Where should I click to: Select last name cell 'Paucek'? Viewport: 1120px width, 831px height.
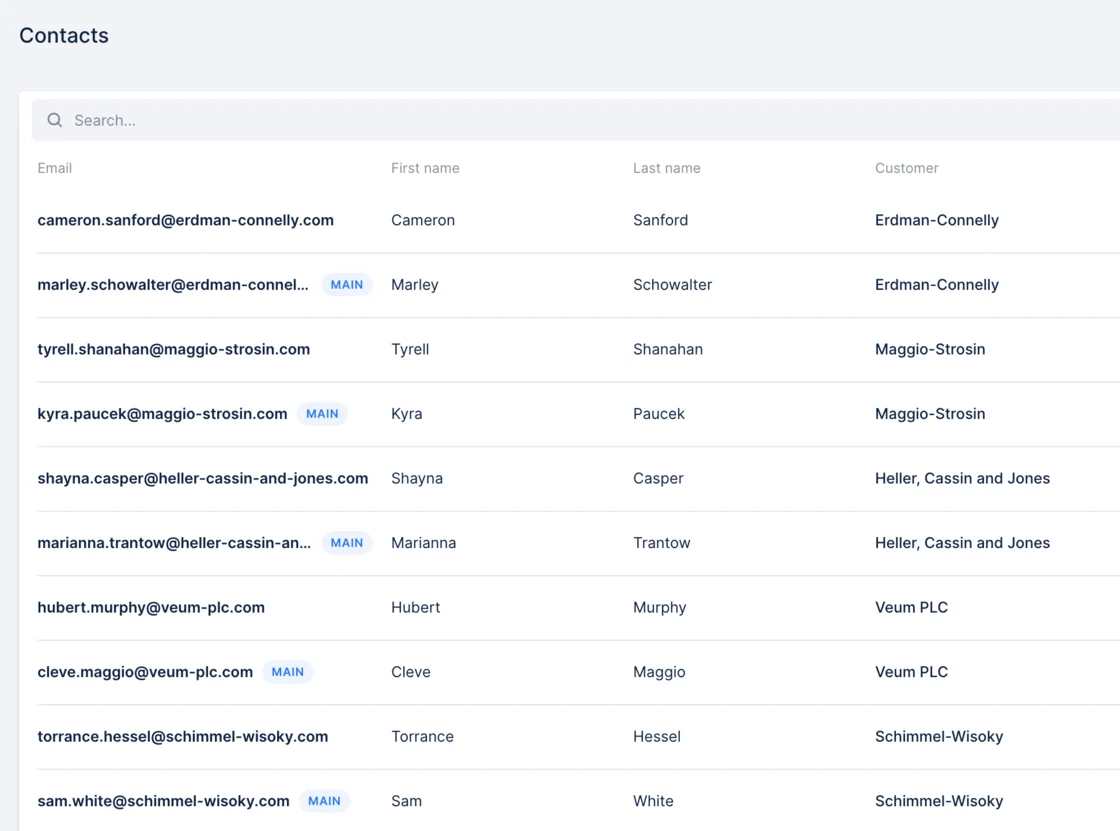pos(659,414)
